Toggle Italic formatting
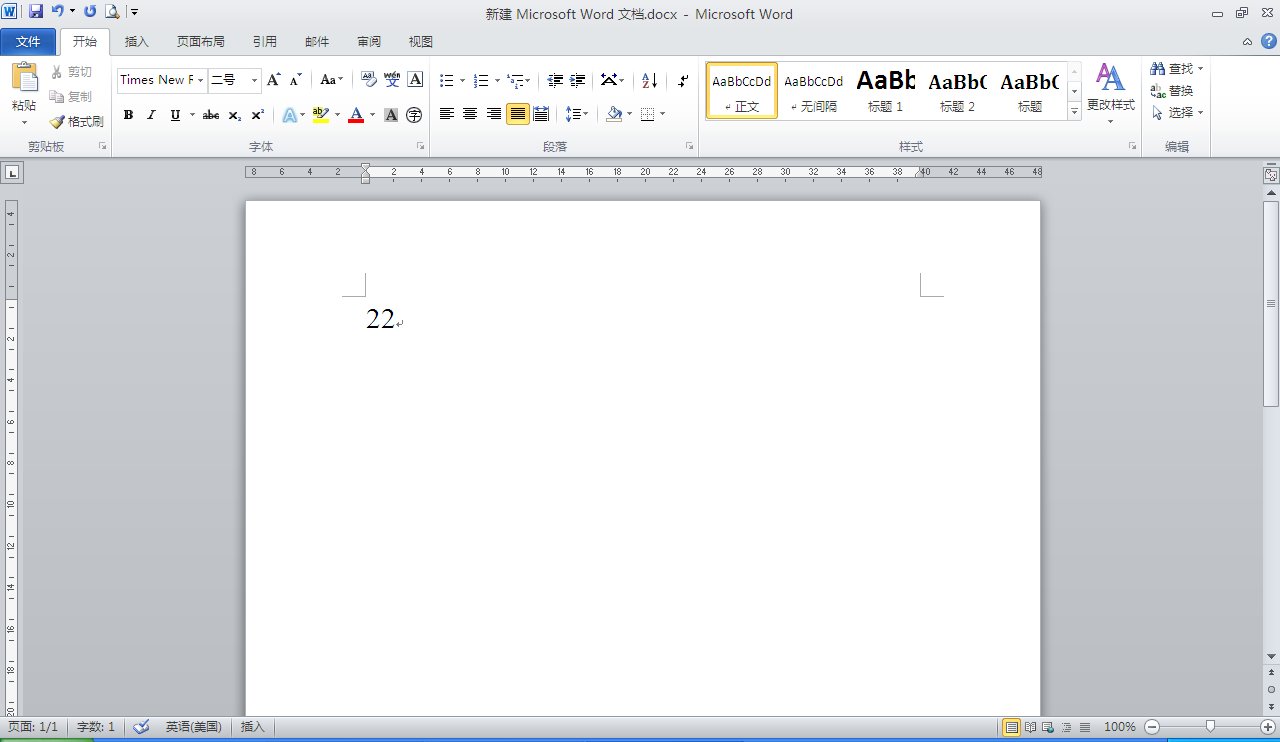The width and height of the screenshot is (1280, 742). pos(151,115)
